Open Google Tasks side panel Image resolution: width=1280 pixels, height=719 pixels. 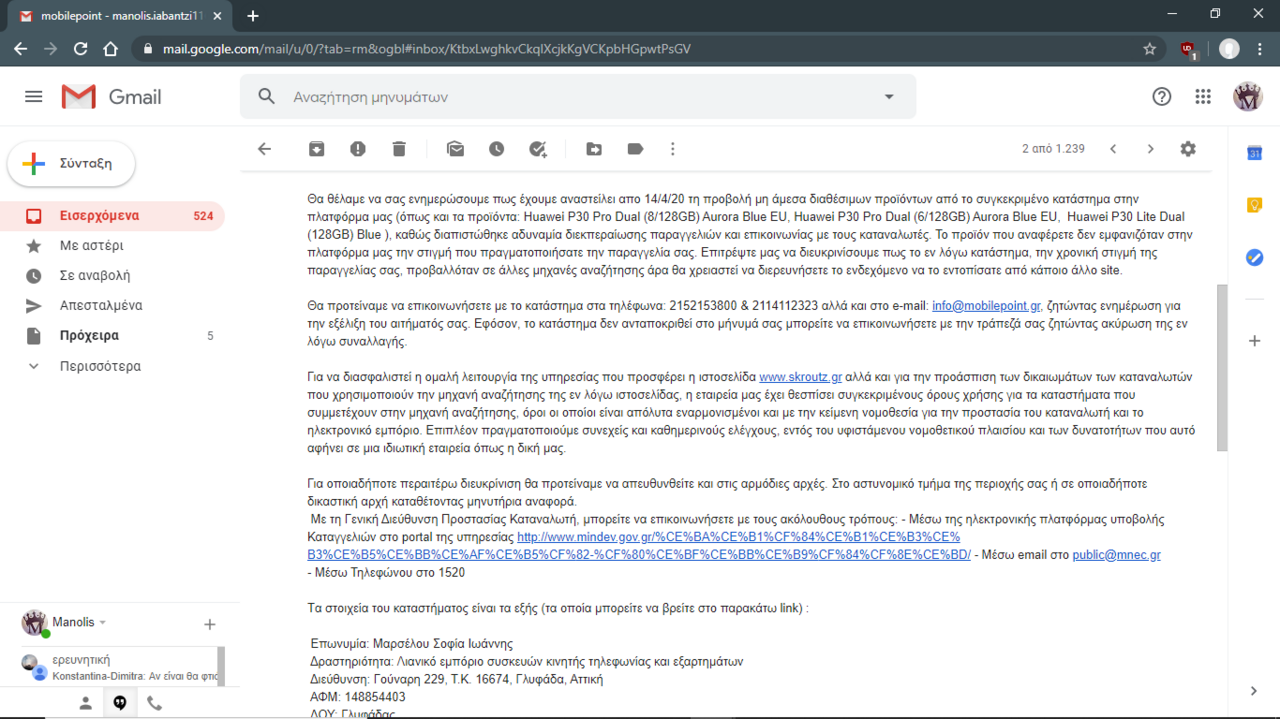1254,257
